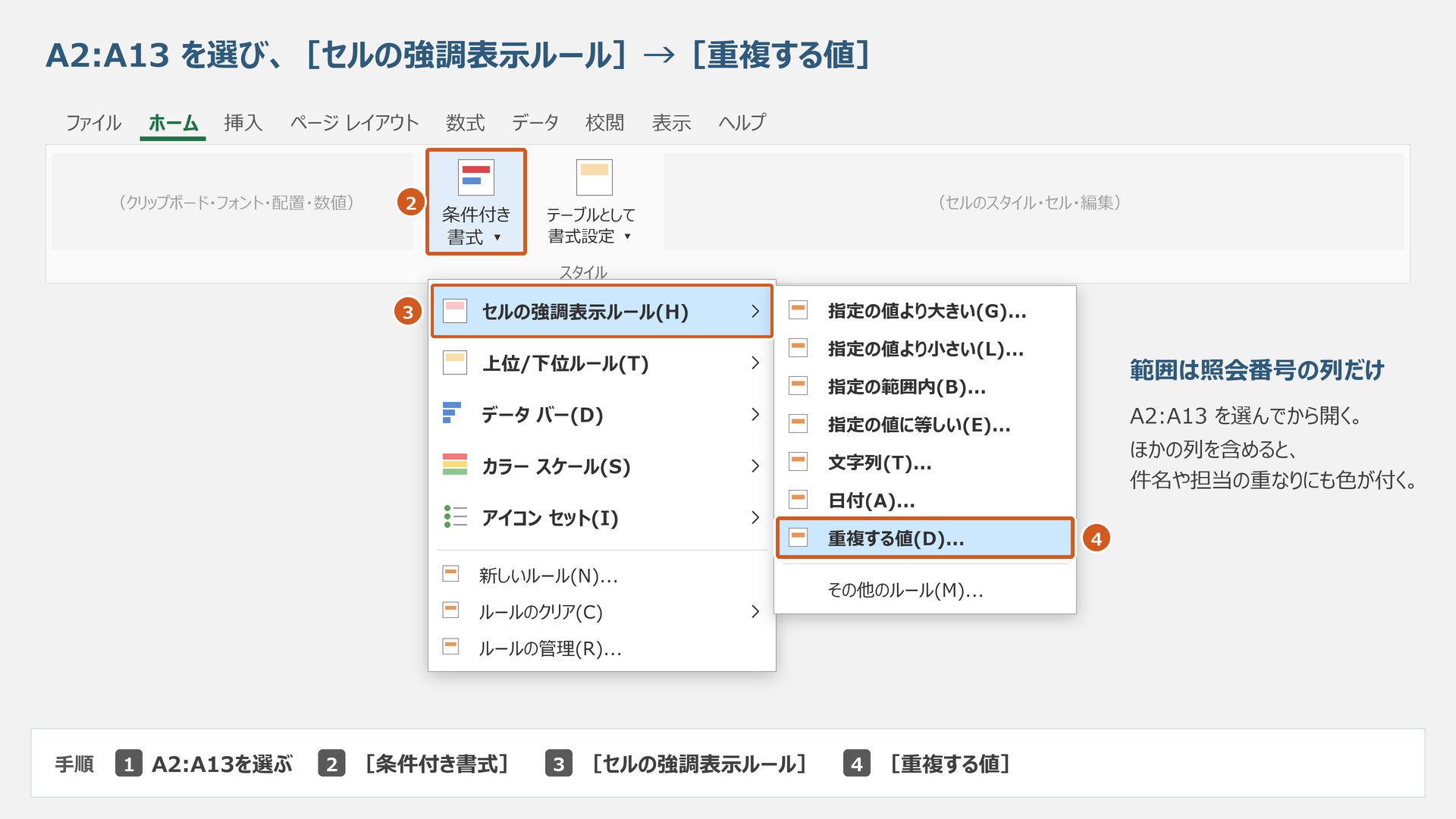Image resolution: width=1456 pixels, height=819 pixels.
Task: Click the 条件付き書式 icon
Action: [x=476, y=177]
